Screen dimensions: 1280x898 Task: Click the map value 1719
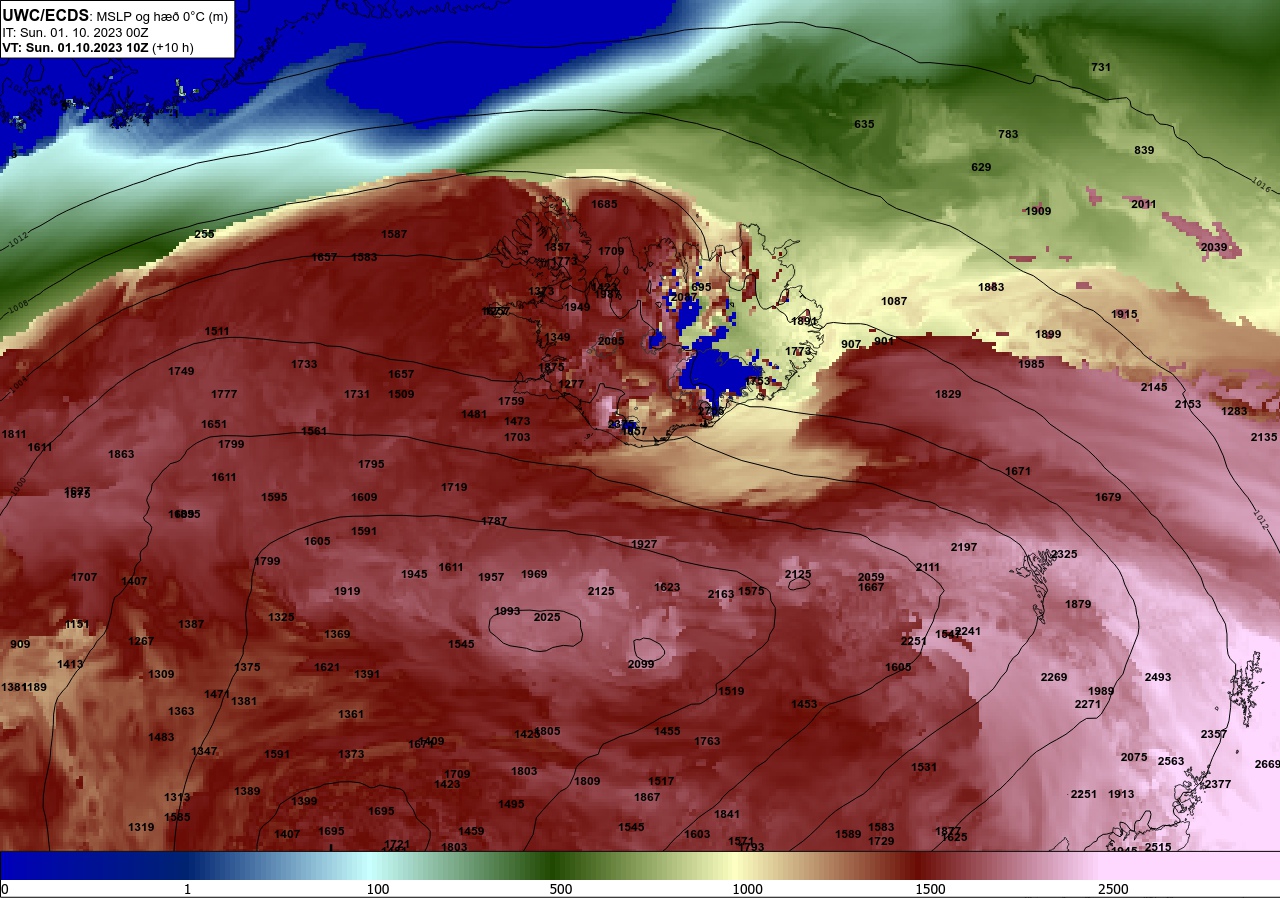click(x=454, y=487)
